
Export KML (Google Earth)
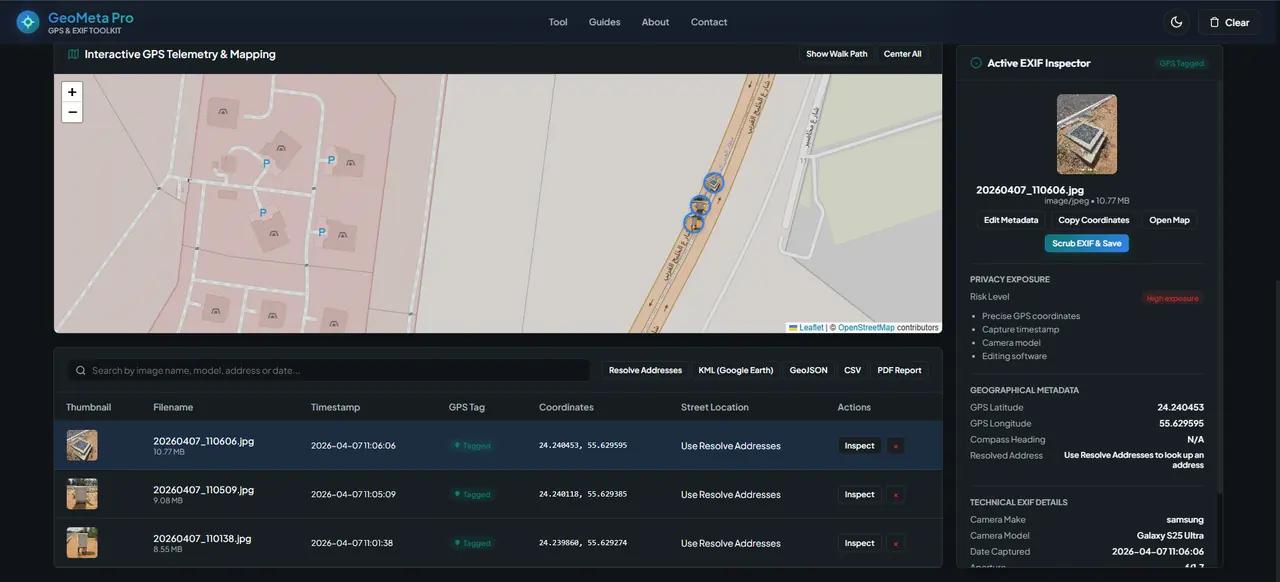(x=736, y=370)
